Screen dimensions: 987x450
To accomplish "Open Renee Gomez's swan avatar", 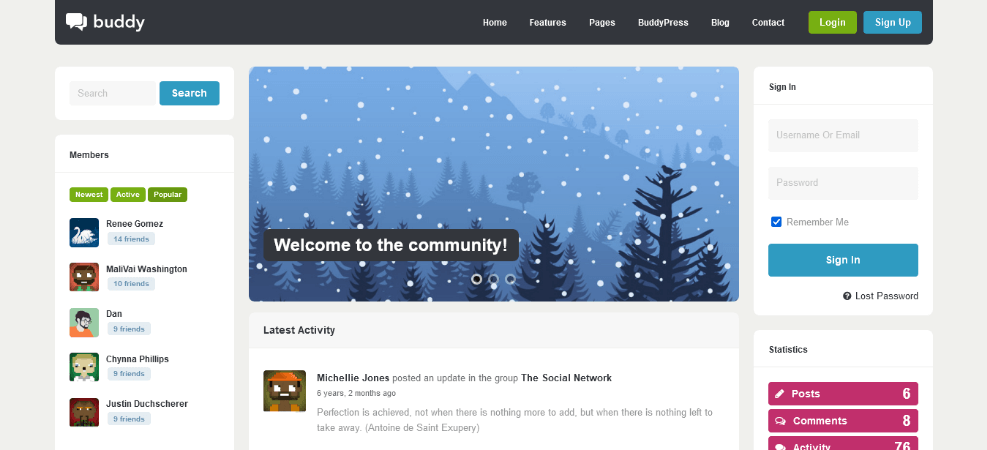I will [84, 232].
